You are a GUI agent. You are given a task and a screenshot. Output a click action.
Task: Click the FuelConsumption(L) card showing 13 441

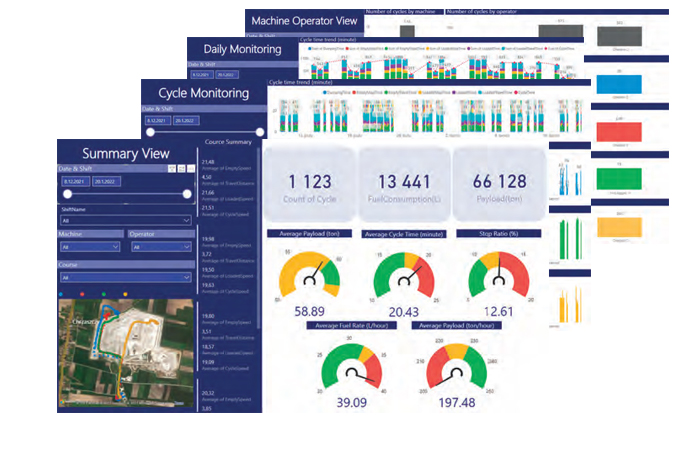click(x=404, y=186)
